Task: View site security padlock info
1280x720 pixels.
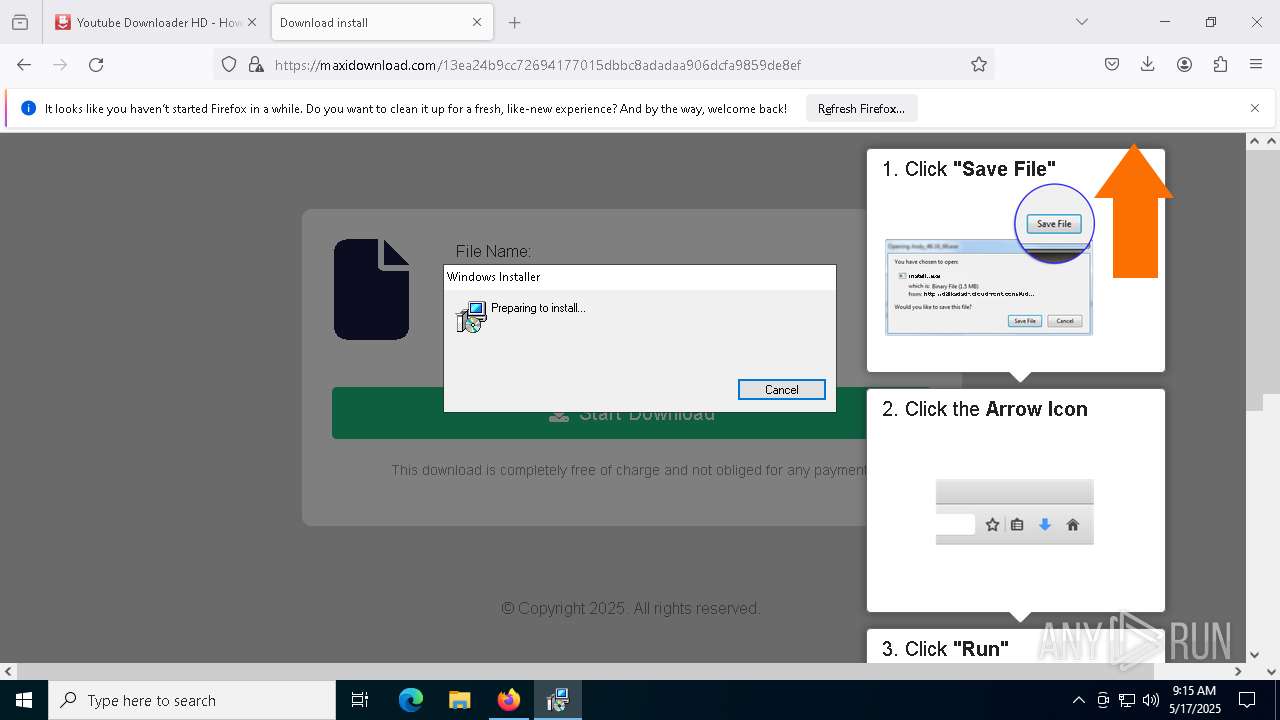Action: click(256, 64)
